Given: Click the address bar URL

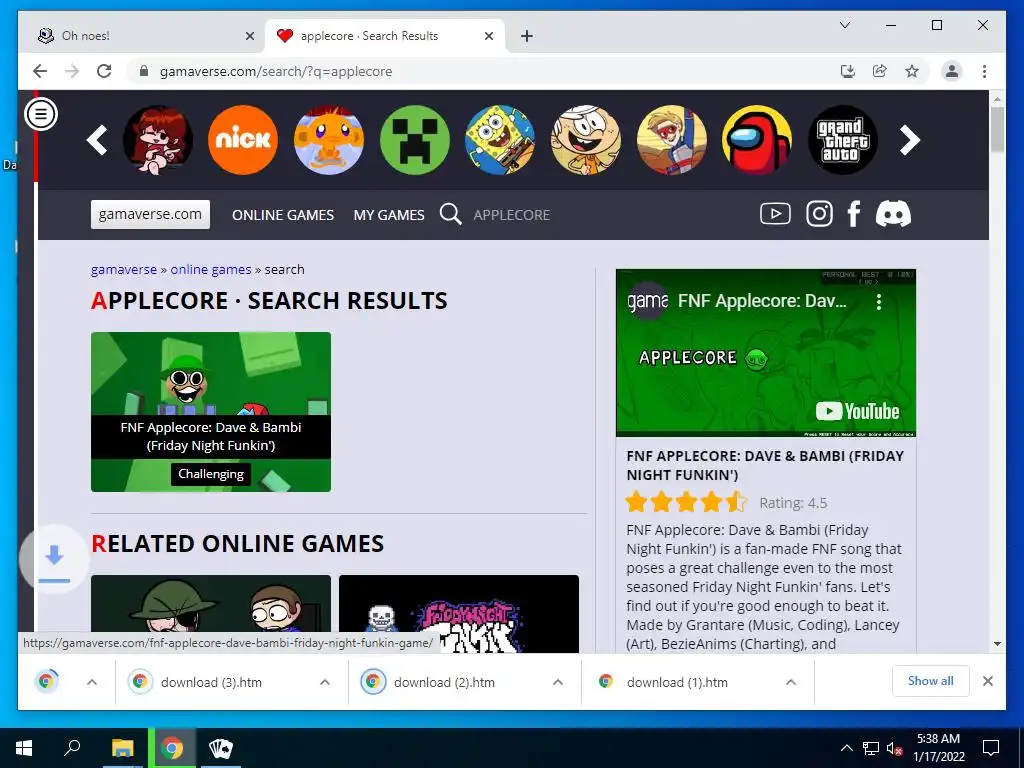Looking at the screenshot, I should [276, 71].
